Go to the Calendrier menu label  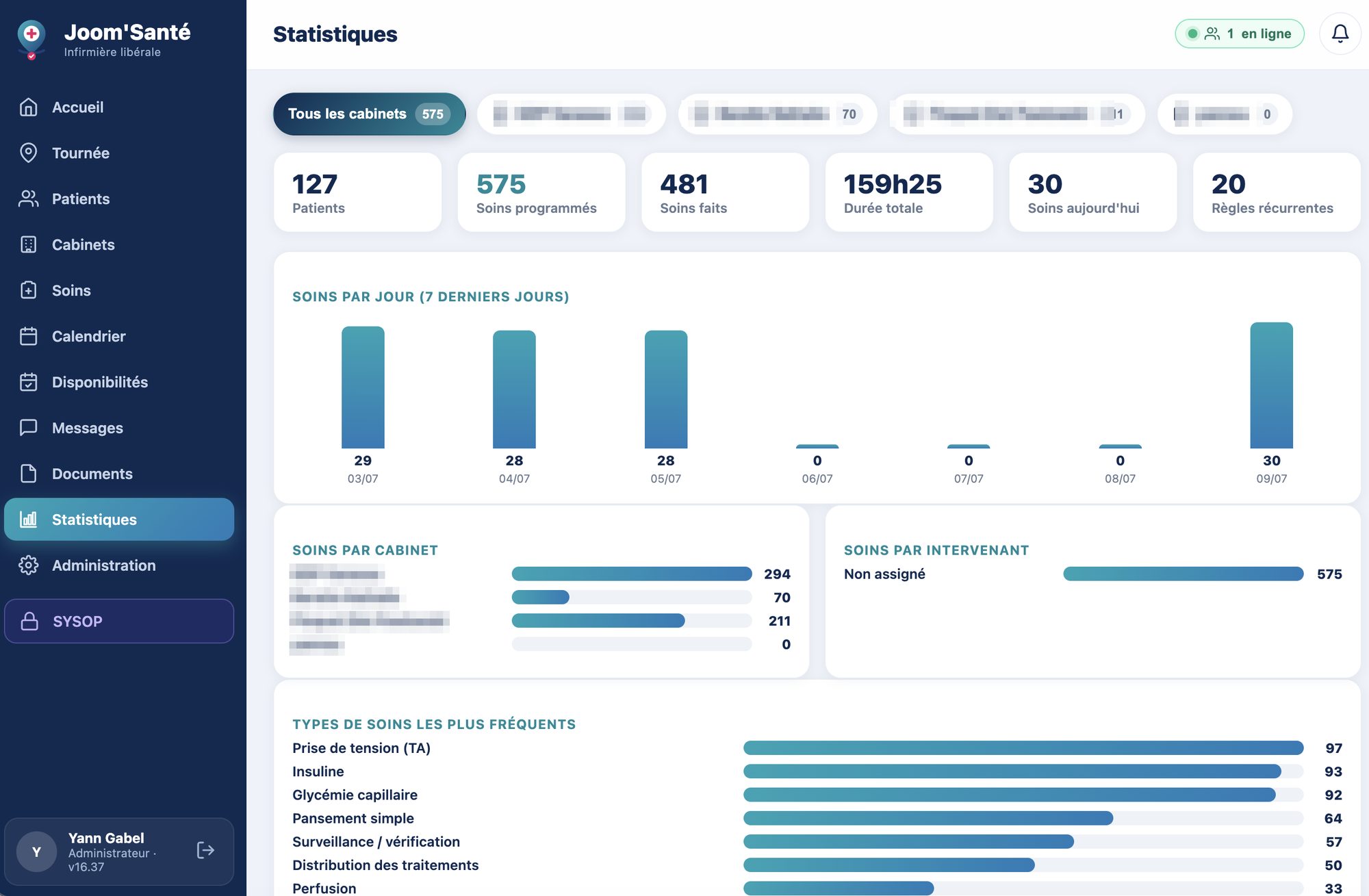(89, 336)
